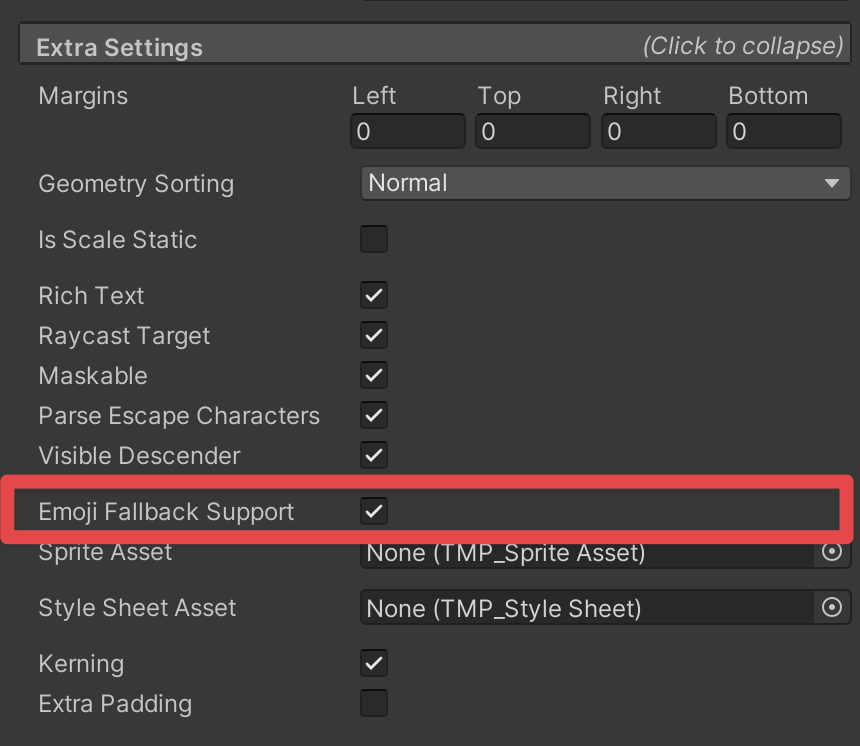
Task: Uncheck the Kerning checkbox
Action: [374, 663]
